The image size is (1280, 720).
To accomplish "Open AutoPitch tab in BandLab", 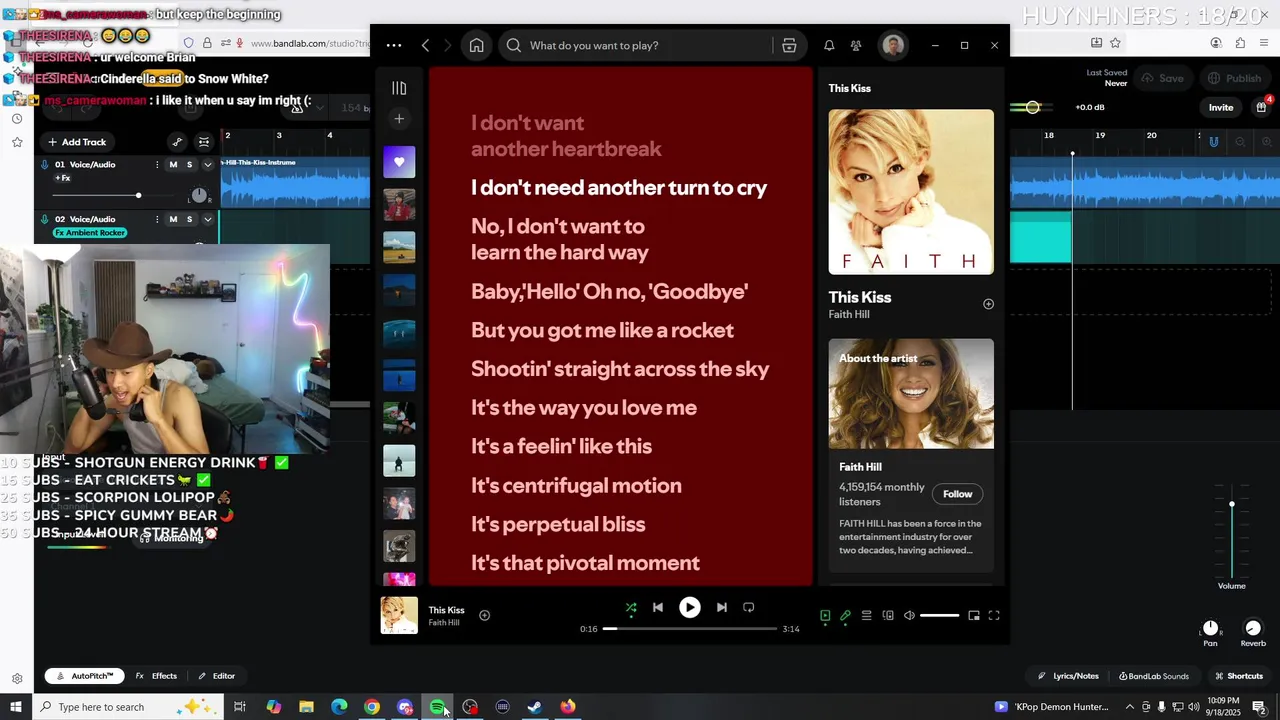I will (x=85, y=676).
